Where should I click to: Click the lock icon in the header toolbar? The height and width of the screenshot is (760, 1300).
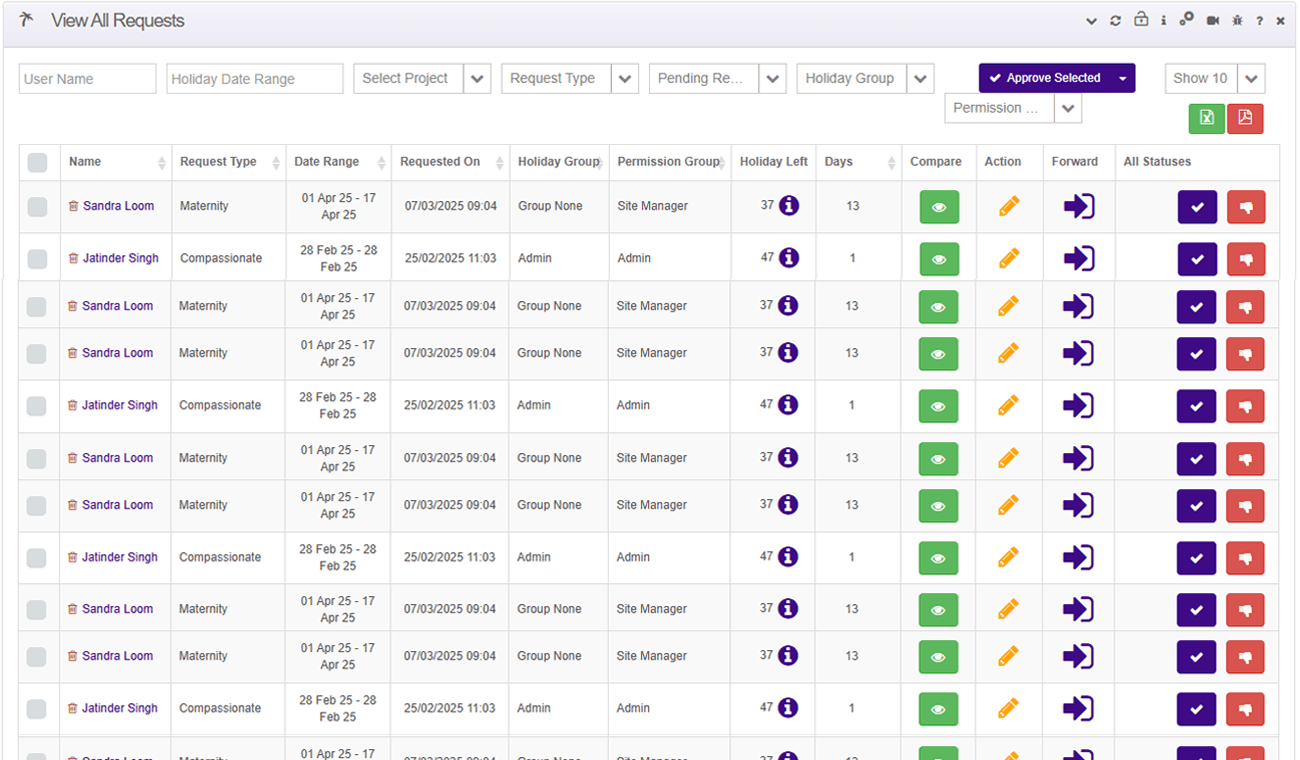click(1141, 20)
